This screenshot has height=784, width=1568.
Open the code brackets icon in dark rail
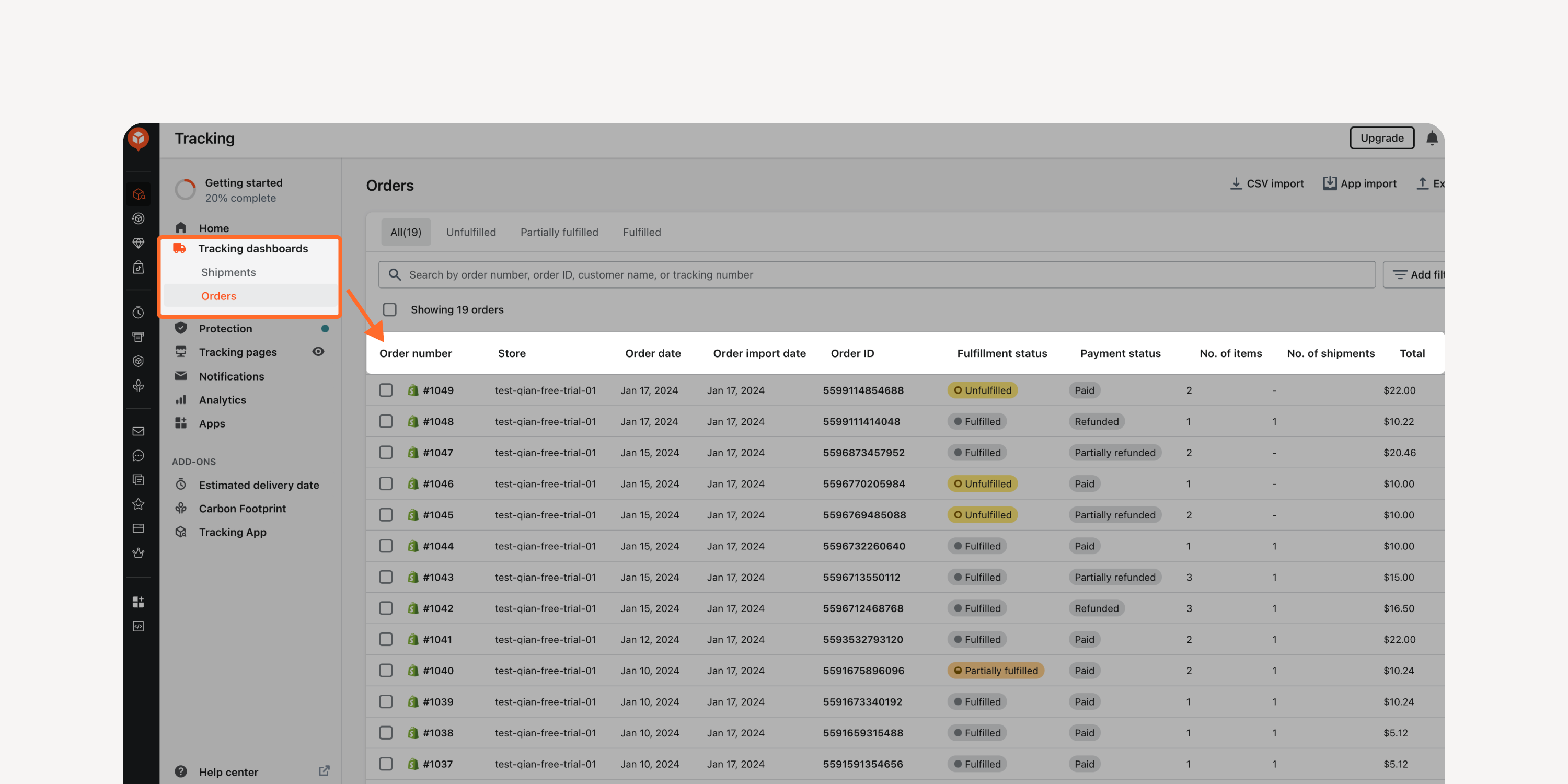pyautogui.click(x=139, y=626)
